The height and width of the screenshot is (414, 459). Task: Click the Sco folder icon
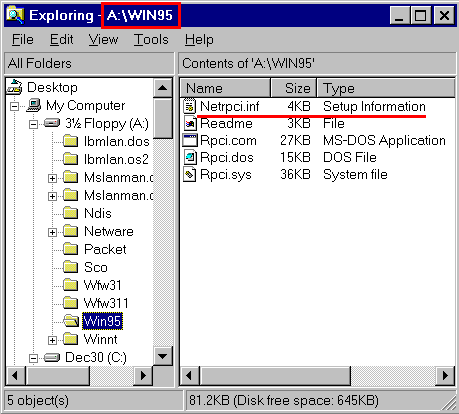(x=70, y=267)
